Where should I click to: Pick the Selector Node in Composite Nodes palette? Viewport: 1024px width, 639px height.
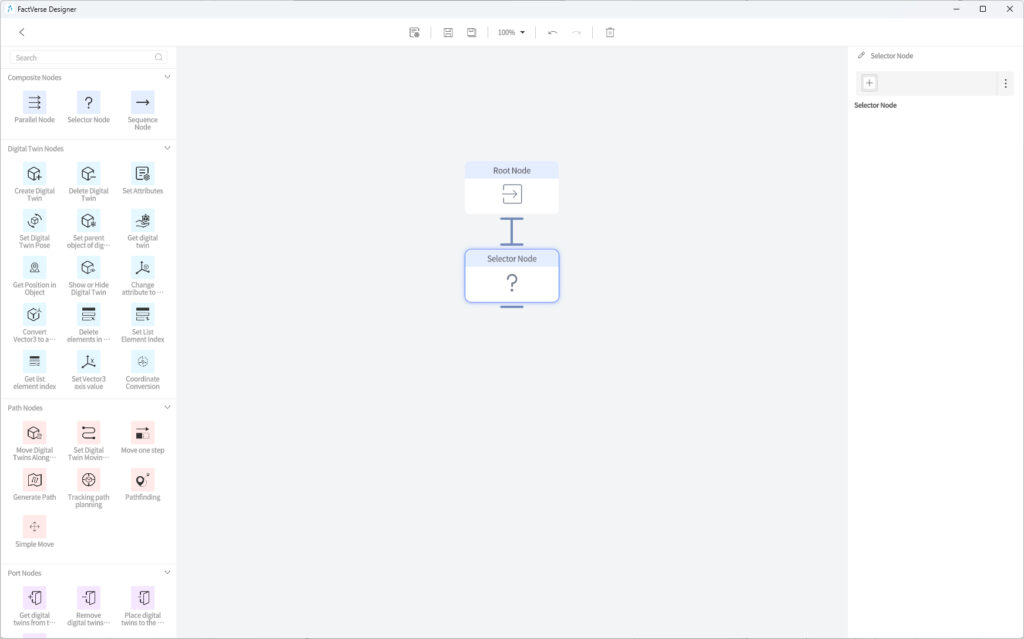tap(89, 103)
